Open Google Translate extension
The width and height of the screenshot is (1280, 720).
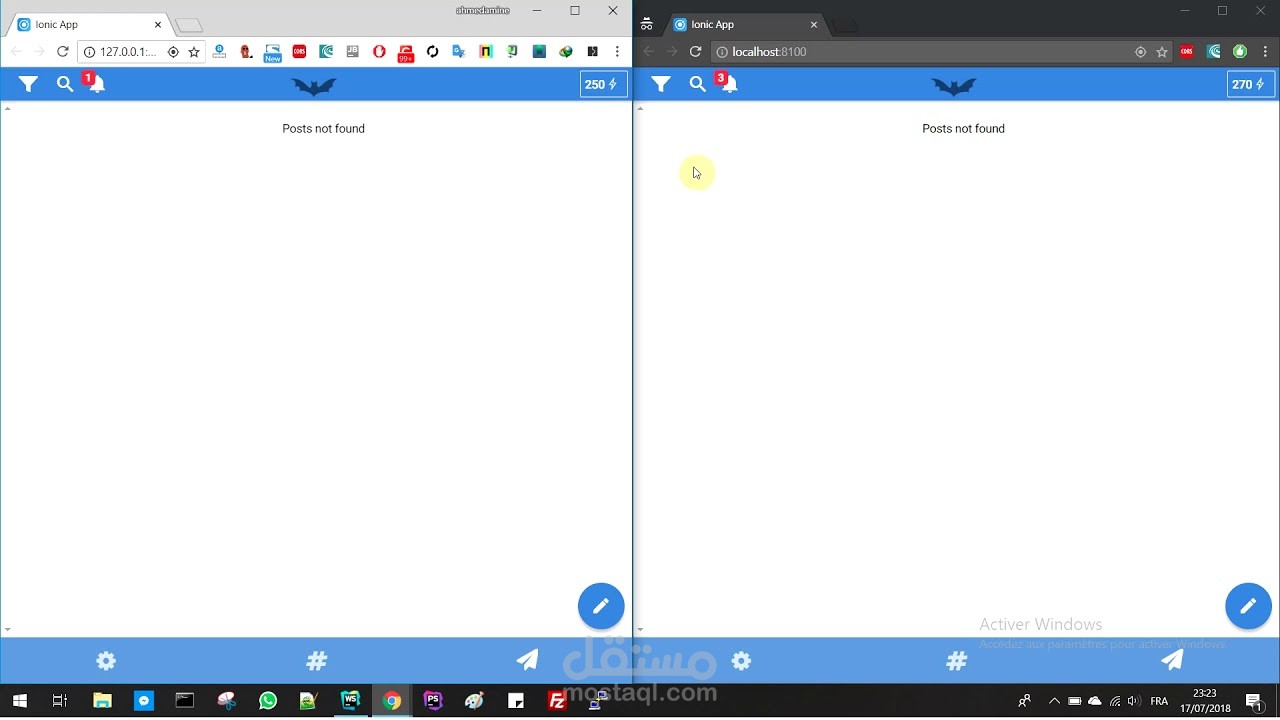459,52
